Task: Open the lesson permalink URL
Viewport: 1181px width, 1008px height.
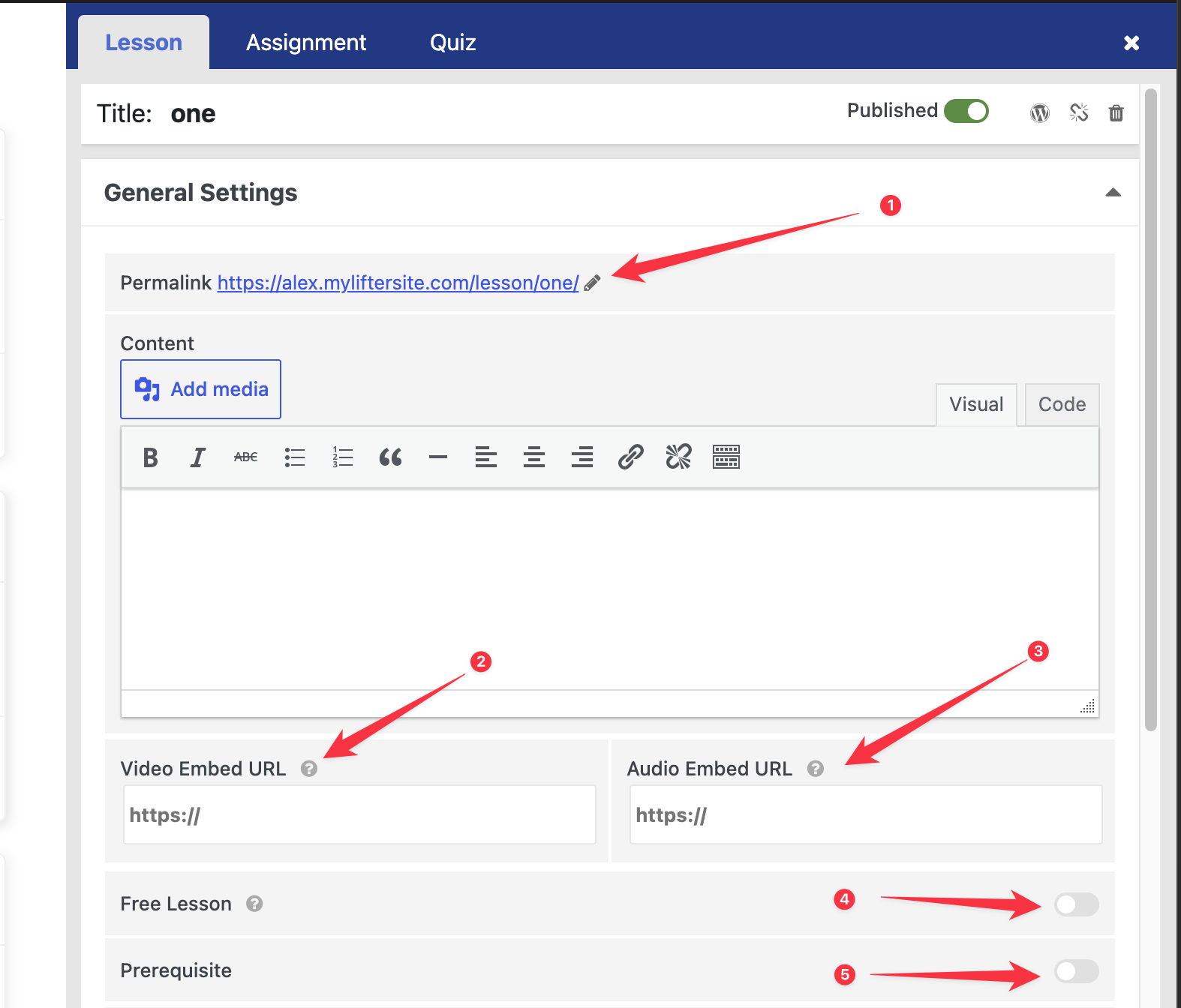Action: (398, 283)
